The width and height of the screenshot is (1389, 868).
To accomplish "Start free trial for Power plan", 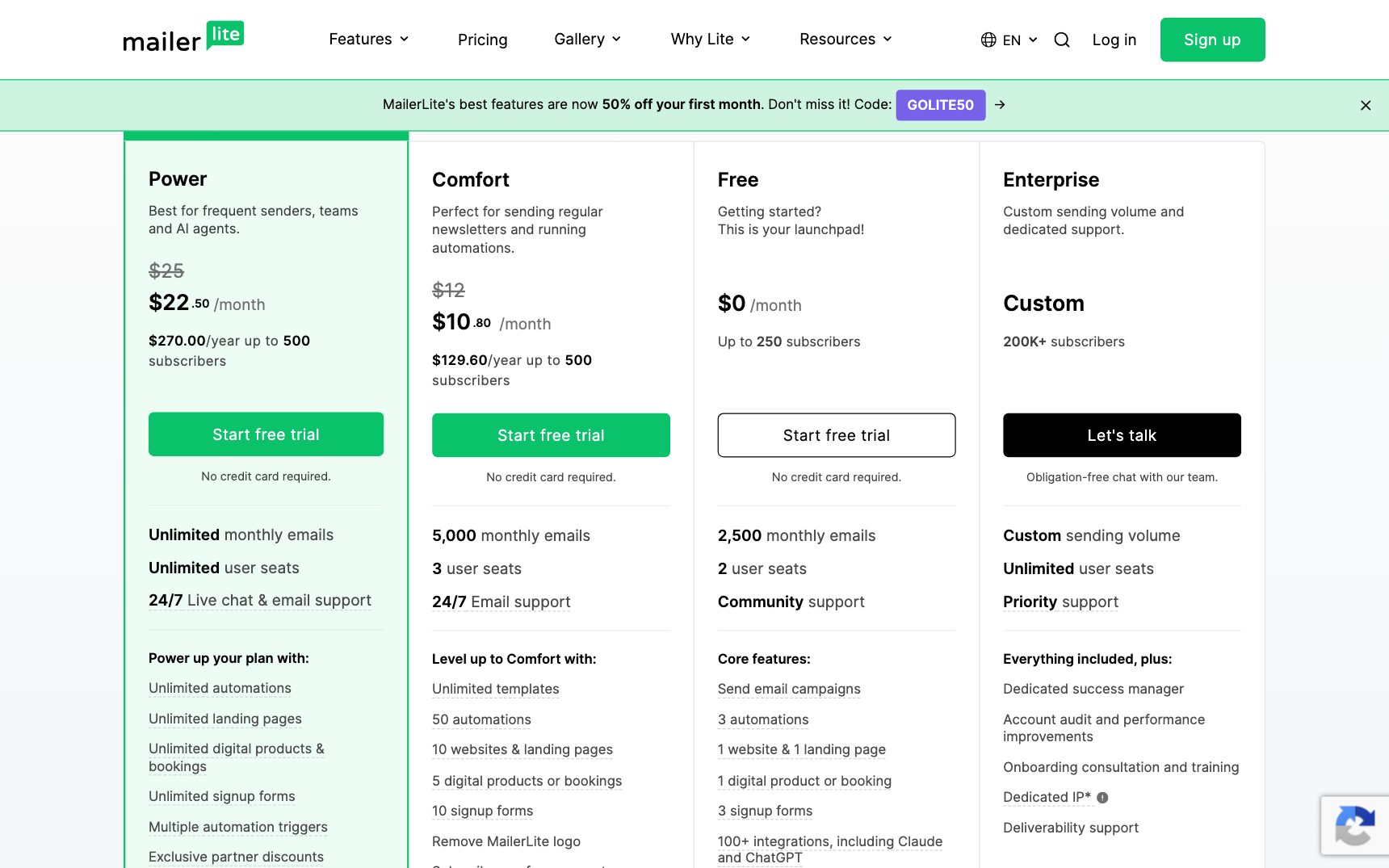I will click(x=266, y=434).
